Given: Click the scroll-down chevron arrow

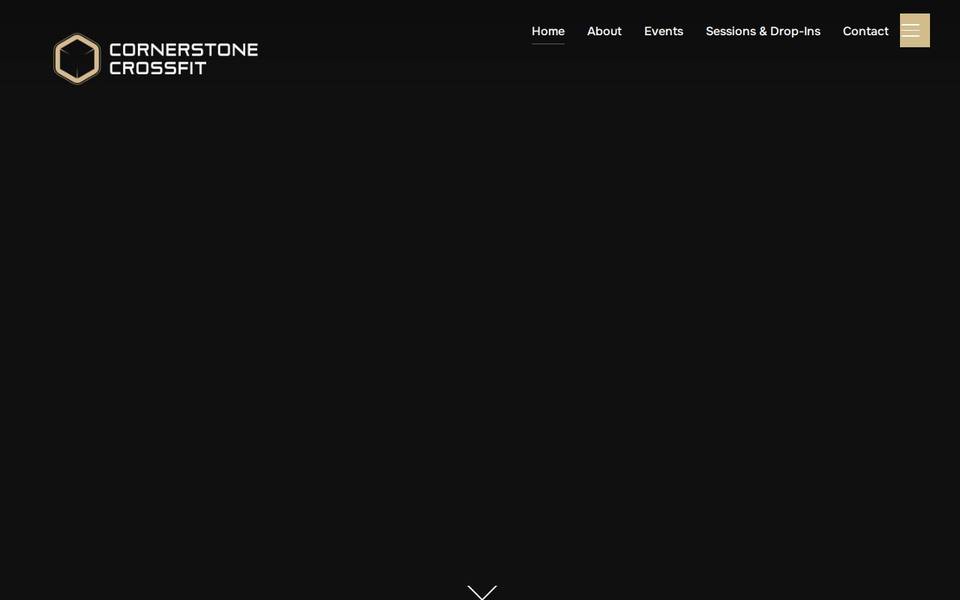Looking at the screenshot, I should tap(482, 592).
